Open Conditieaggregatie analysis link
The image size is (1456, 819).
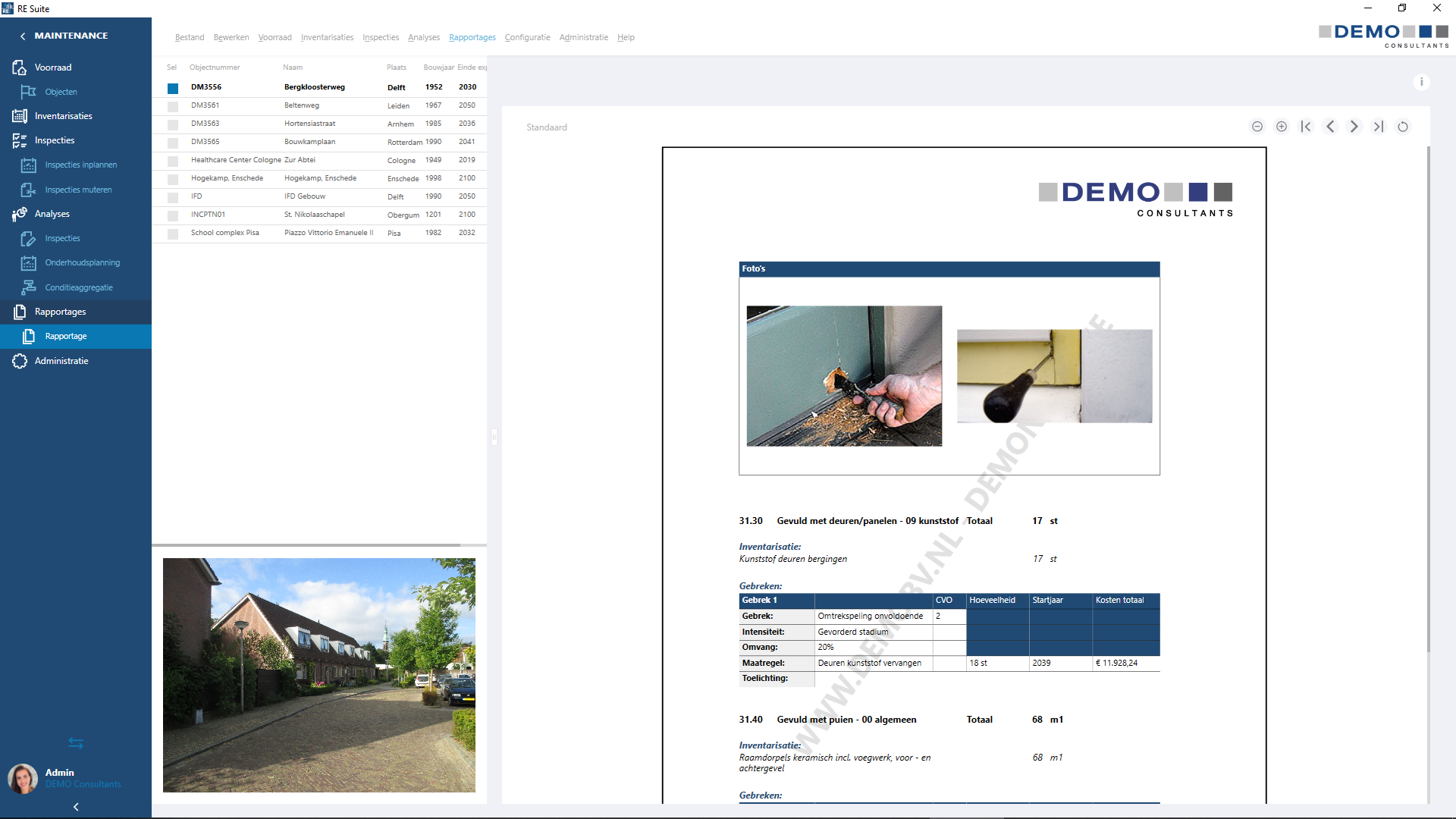coord(79,287)
